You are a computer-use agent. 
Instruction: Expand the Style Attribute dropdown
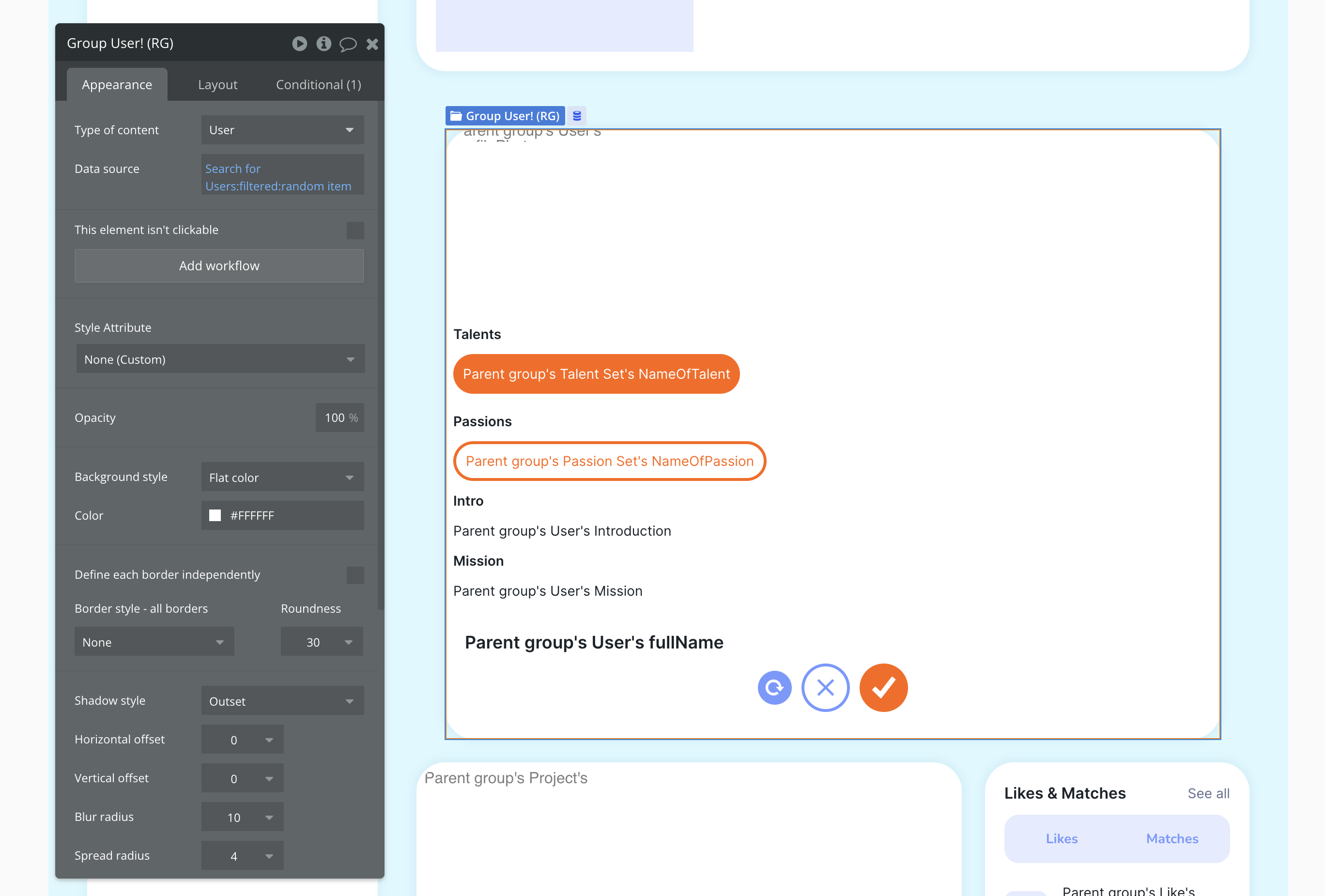tap(220, 359)
